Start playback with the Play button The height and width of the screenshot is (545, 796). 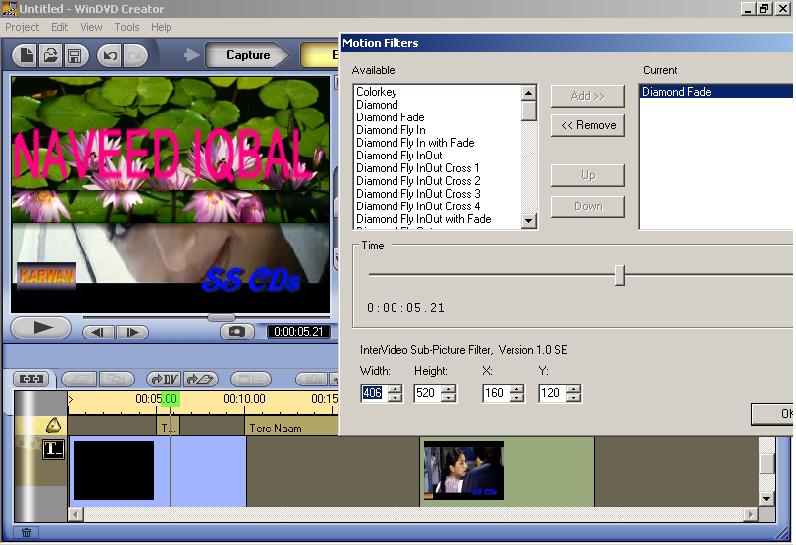pyautogui.click(x=41, y=328)
